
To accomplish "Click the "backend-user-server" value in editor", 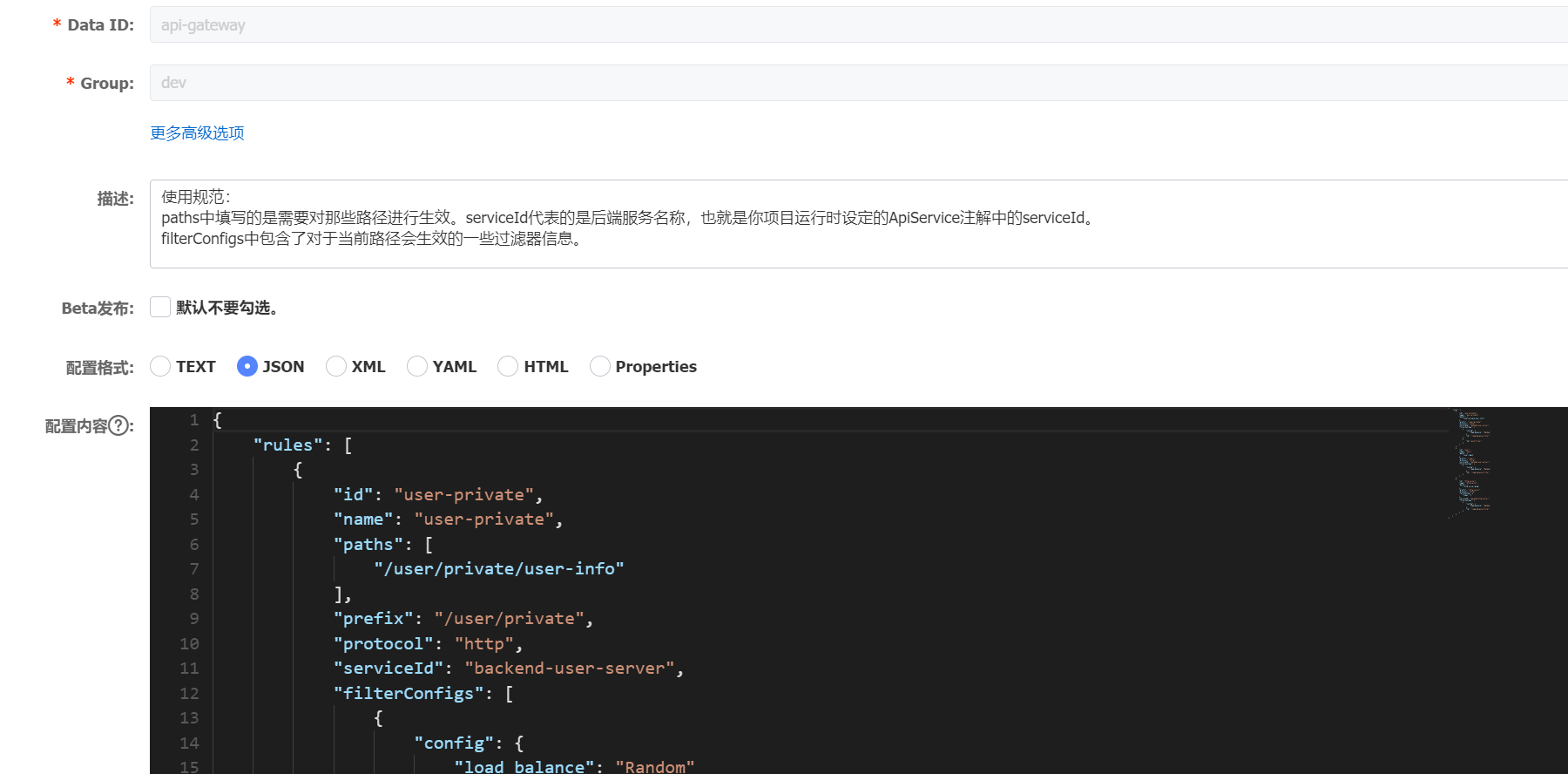I will pyautogui.click(x=570, y=669).
